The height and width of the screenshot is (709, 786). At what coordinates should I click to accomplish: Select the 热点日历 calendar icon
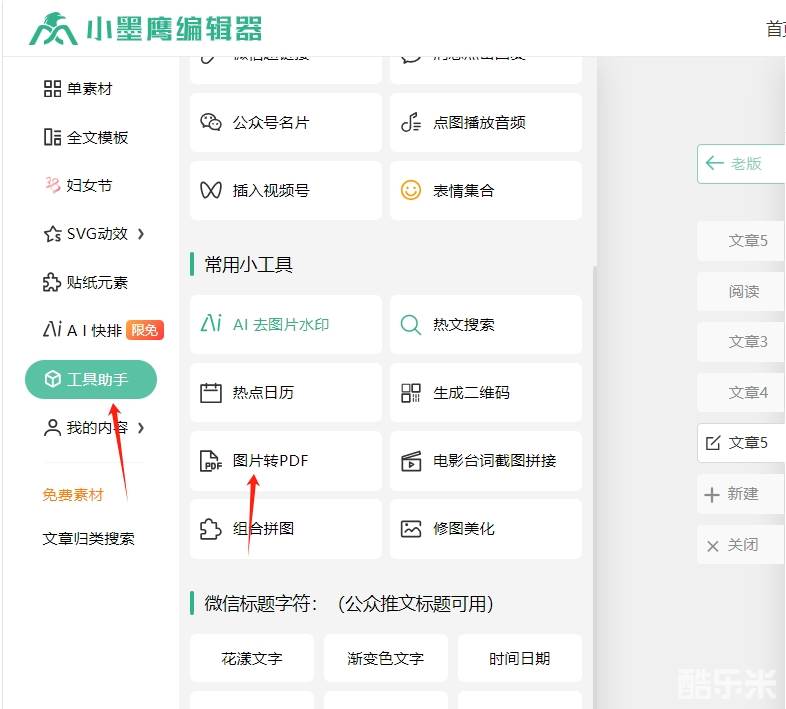point(211,393)
